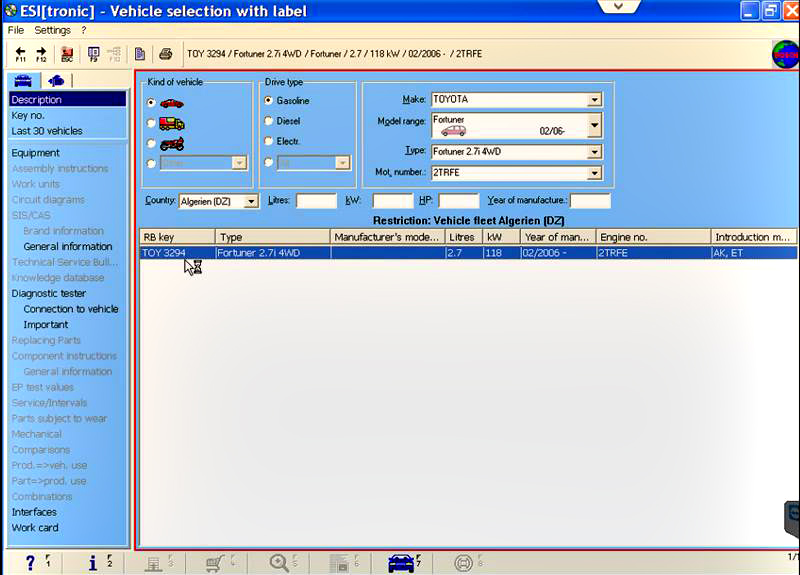800x575 pixels.
Task: Select the Other vehicle kind radio
Action: coord(151,163)
